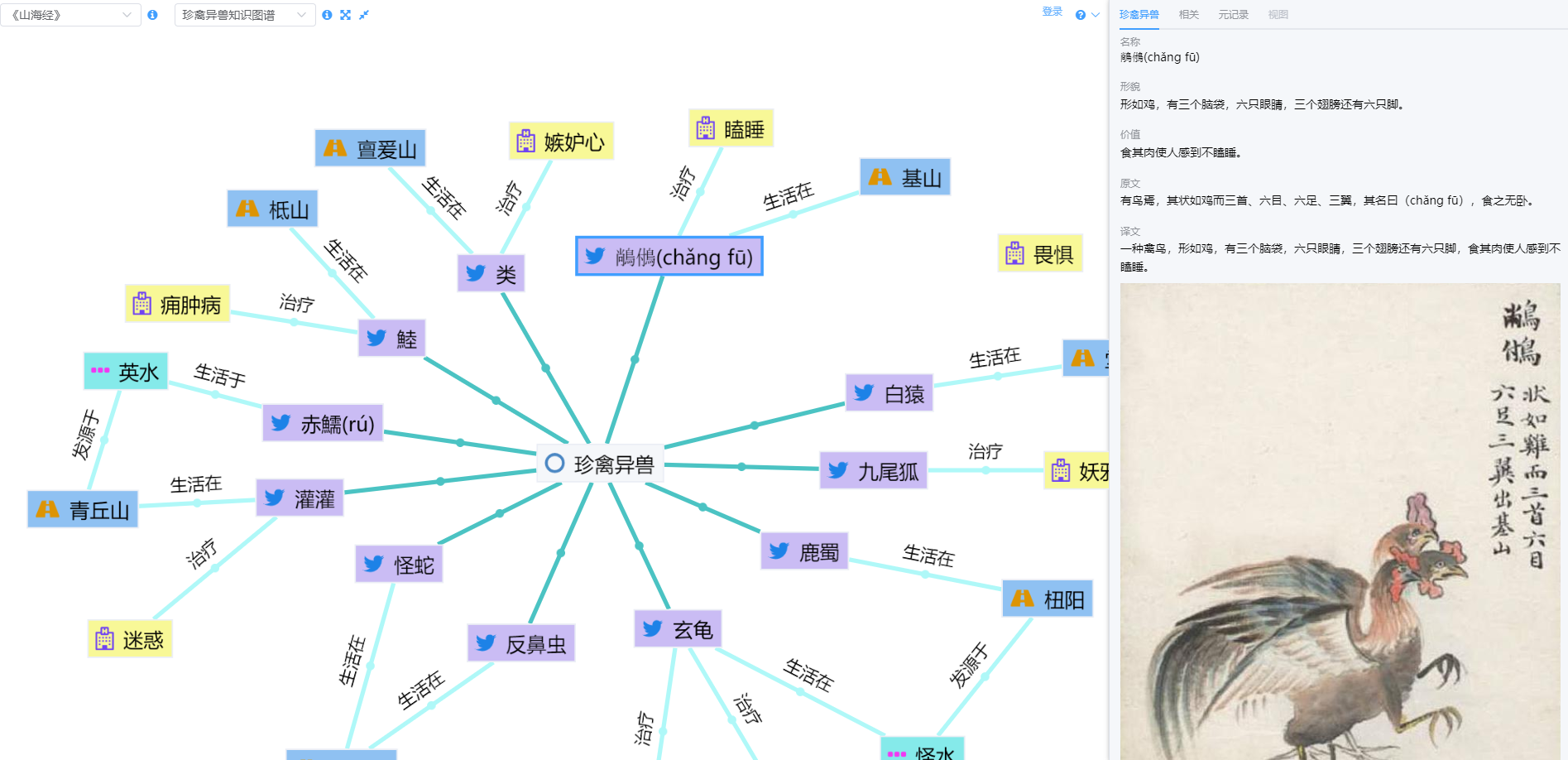This screenshot has height=760, width=1568.
Task: Switch to the 相关 tab
Action: click(x=1188, y=15)
